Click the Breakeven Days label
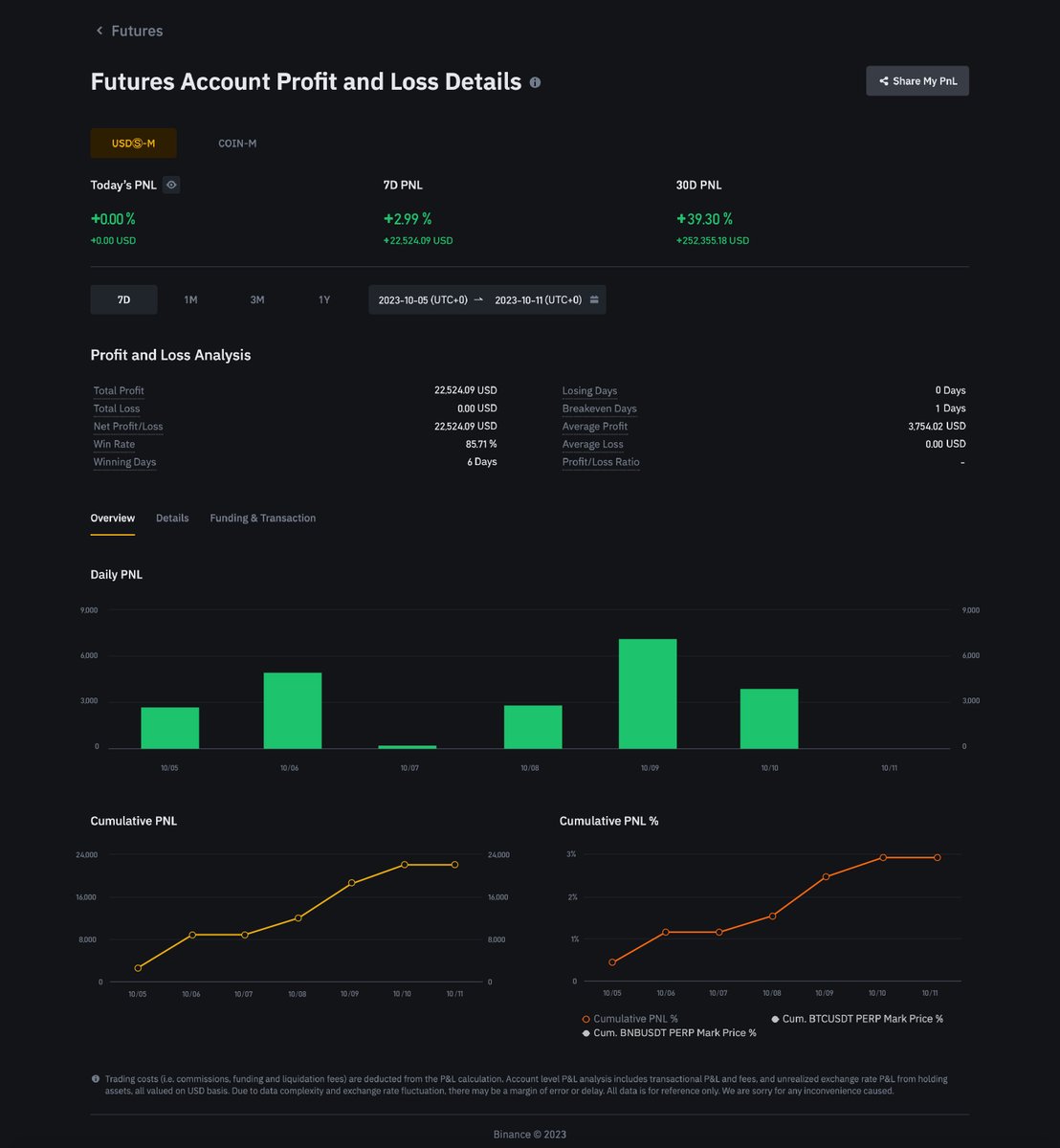The image size is (1060, 1148). point(599,408)
